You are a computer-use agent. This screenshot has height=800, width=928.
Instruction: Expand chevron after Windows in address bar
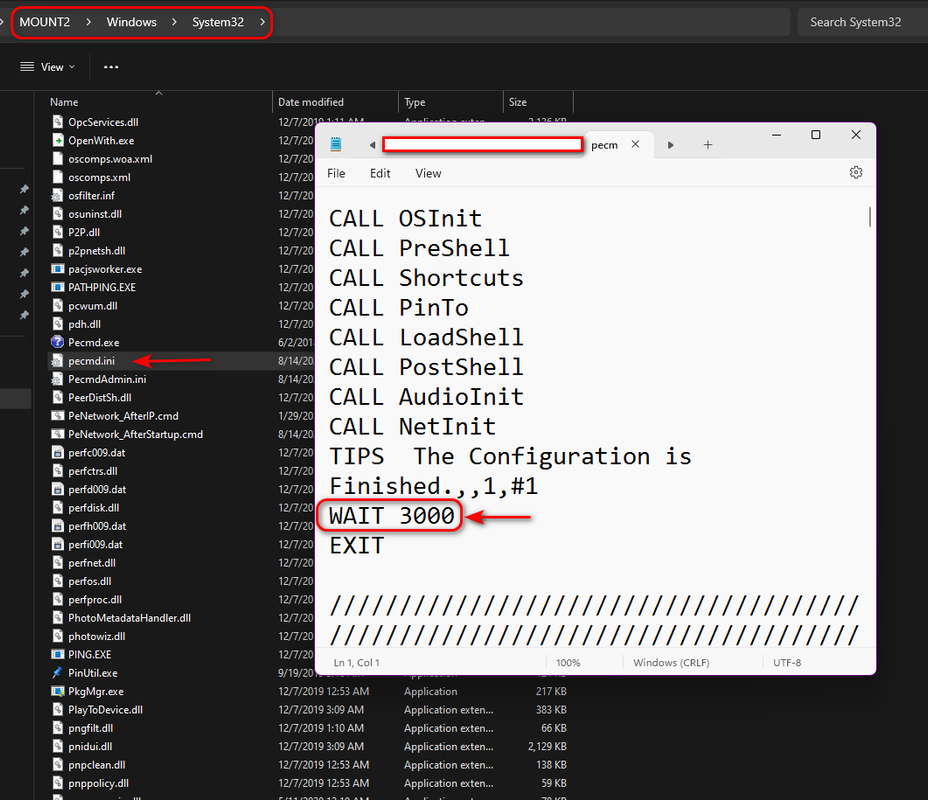point(174,22)
